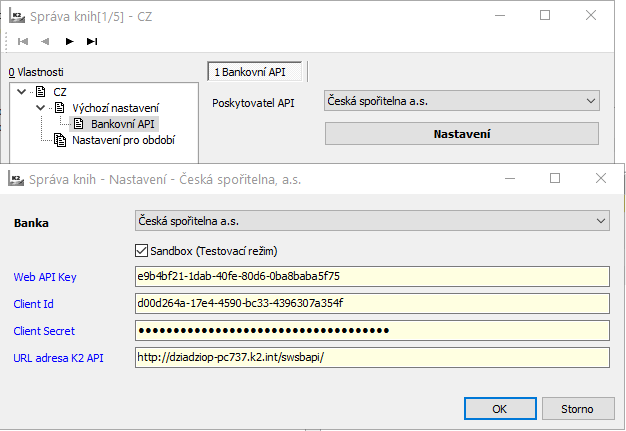Screen dimensions: 626x431
Task: Click the Nastavení button
Action: coord(462,134)
